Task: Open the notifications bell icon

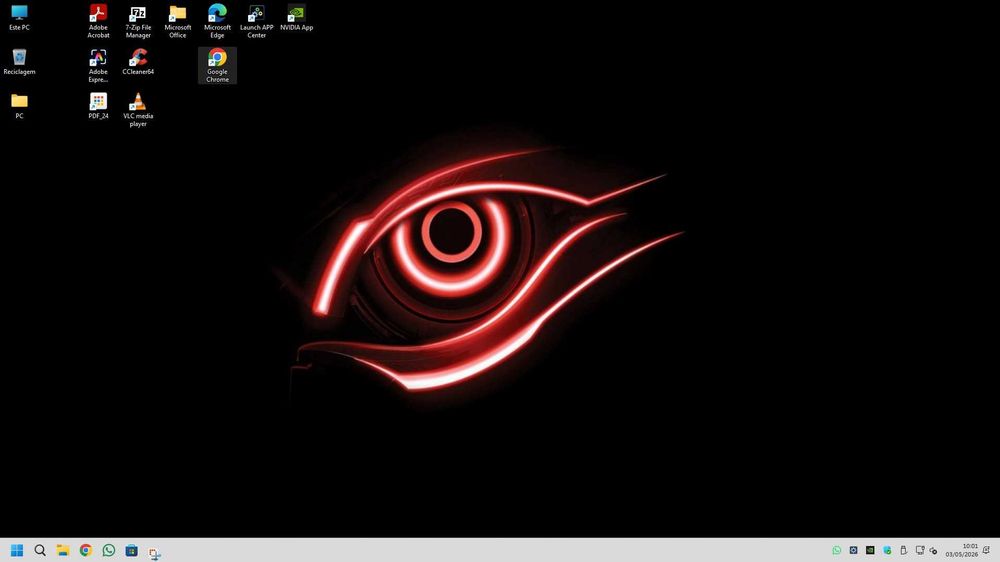Action: 987,550
